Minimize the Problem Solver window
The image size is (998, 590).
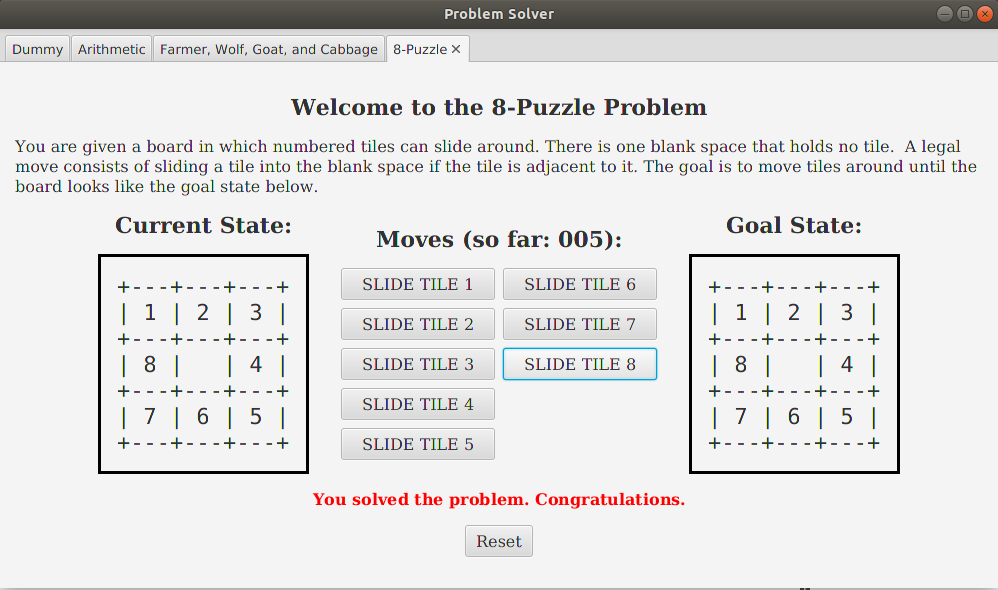pyautogui.click(x=945, y=14)
